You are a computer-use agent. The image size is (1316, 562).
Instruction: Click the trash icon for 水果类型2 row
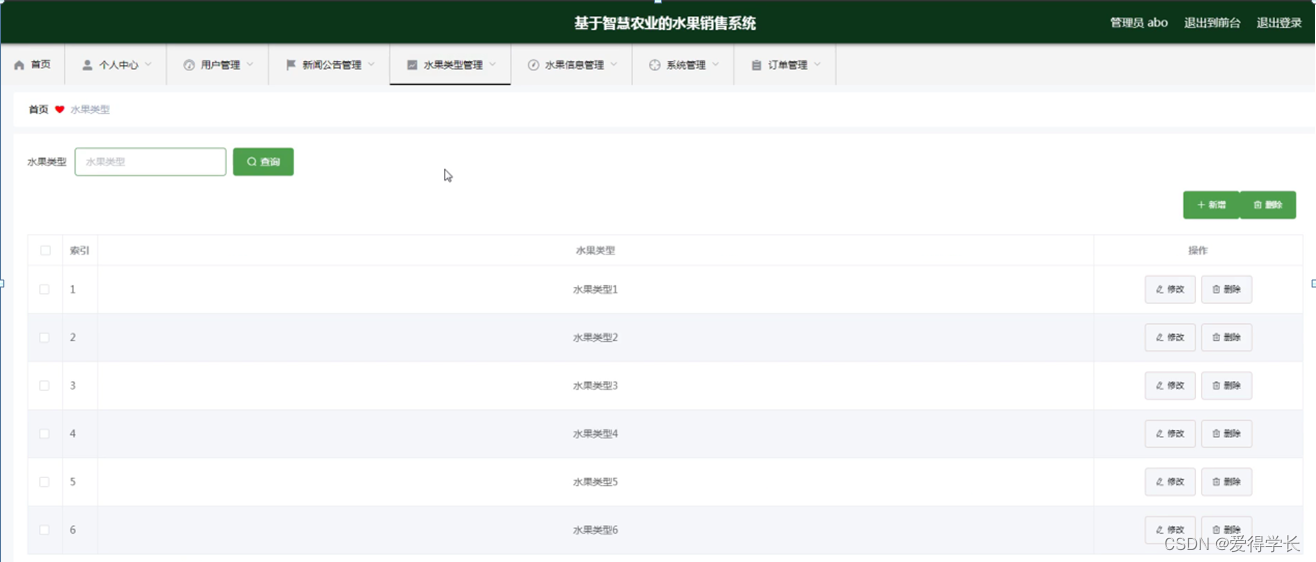tap(1216, 338)
